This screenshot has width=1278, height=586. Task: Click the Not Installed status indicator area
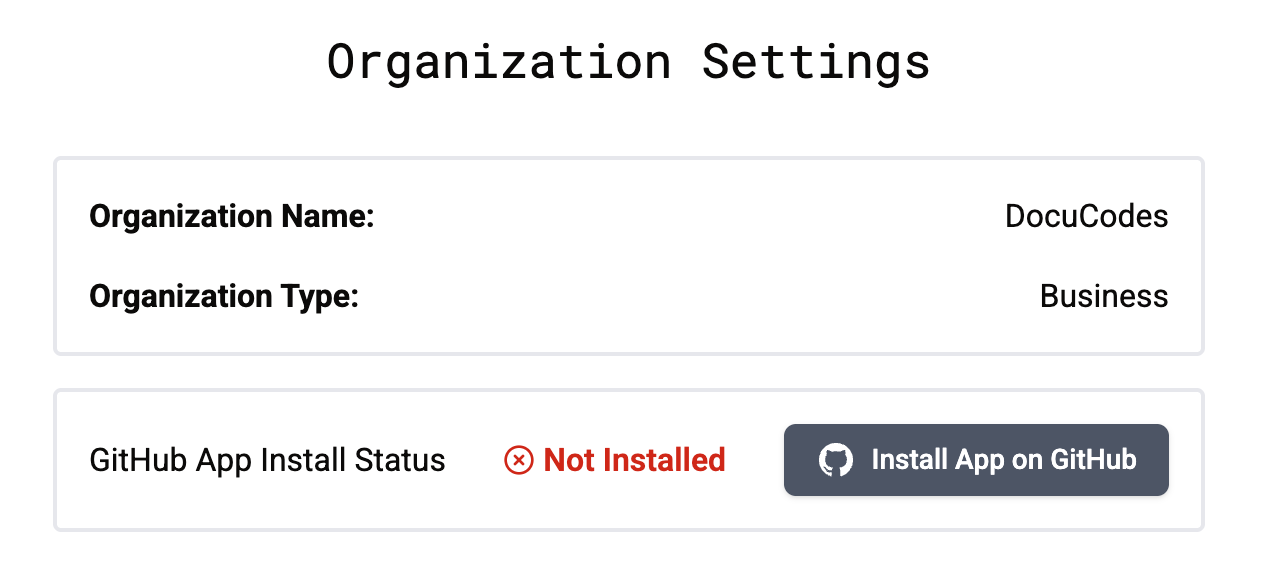pos(614,460)
